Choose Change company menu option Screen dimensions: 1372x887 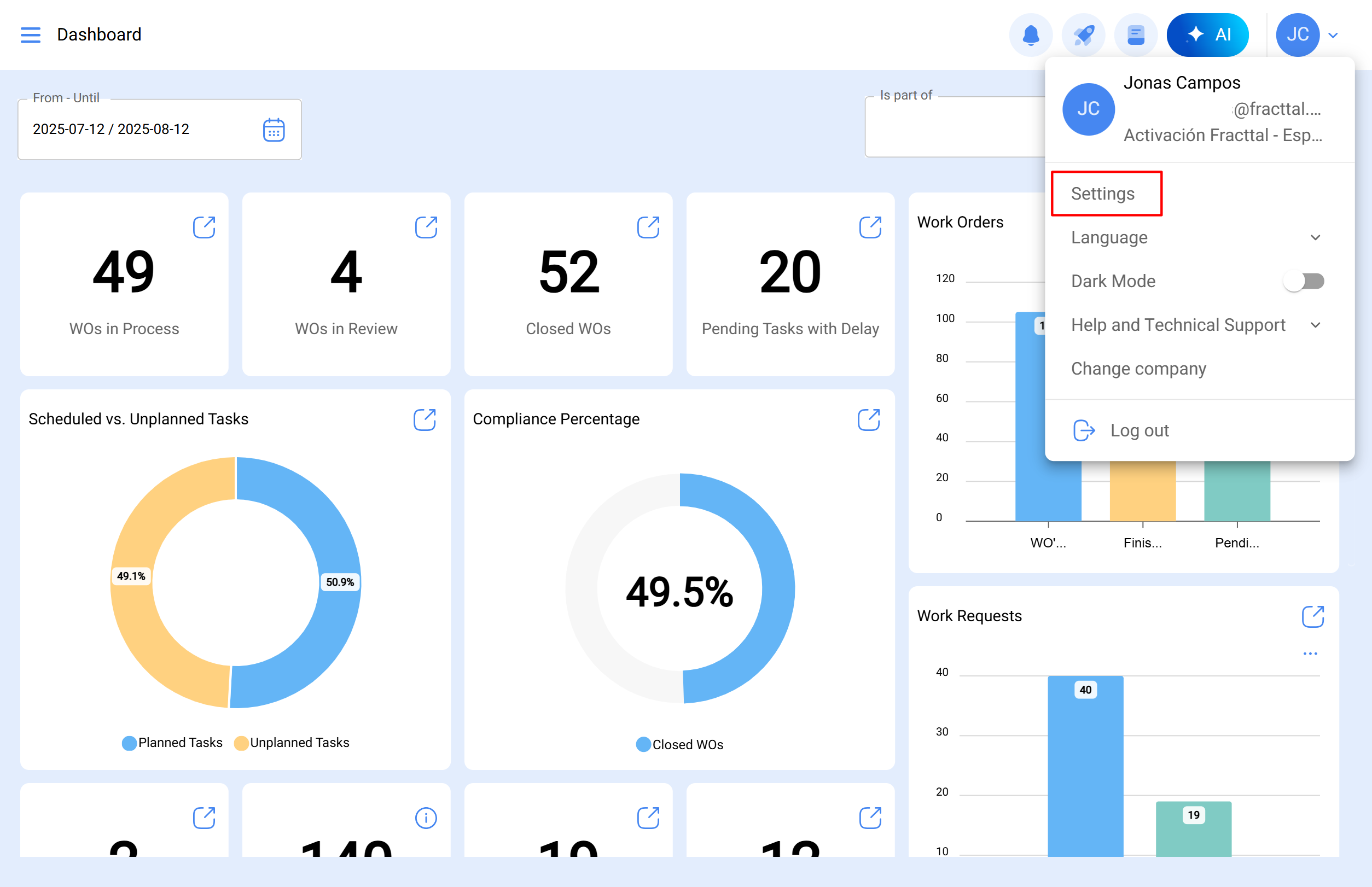[1138, 369]
